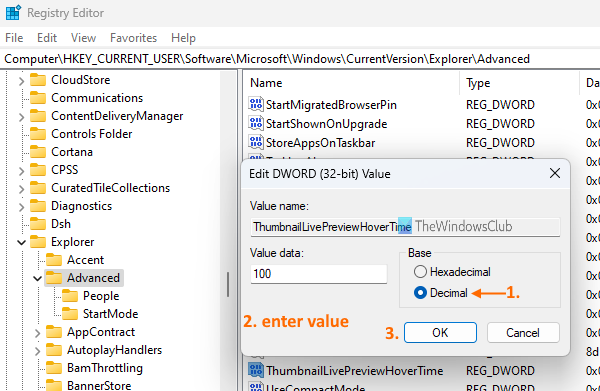Select the Diagnostics folder icon

[38, 206]
